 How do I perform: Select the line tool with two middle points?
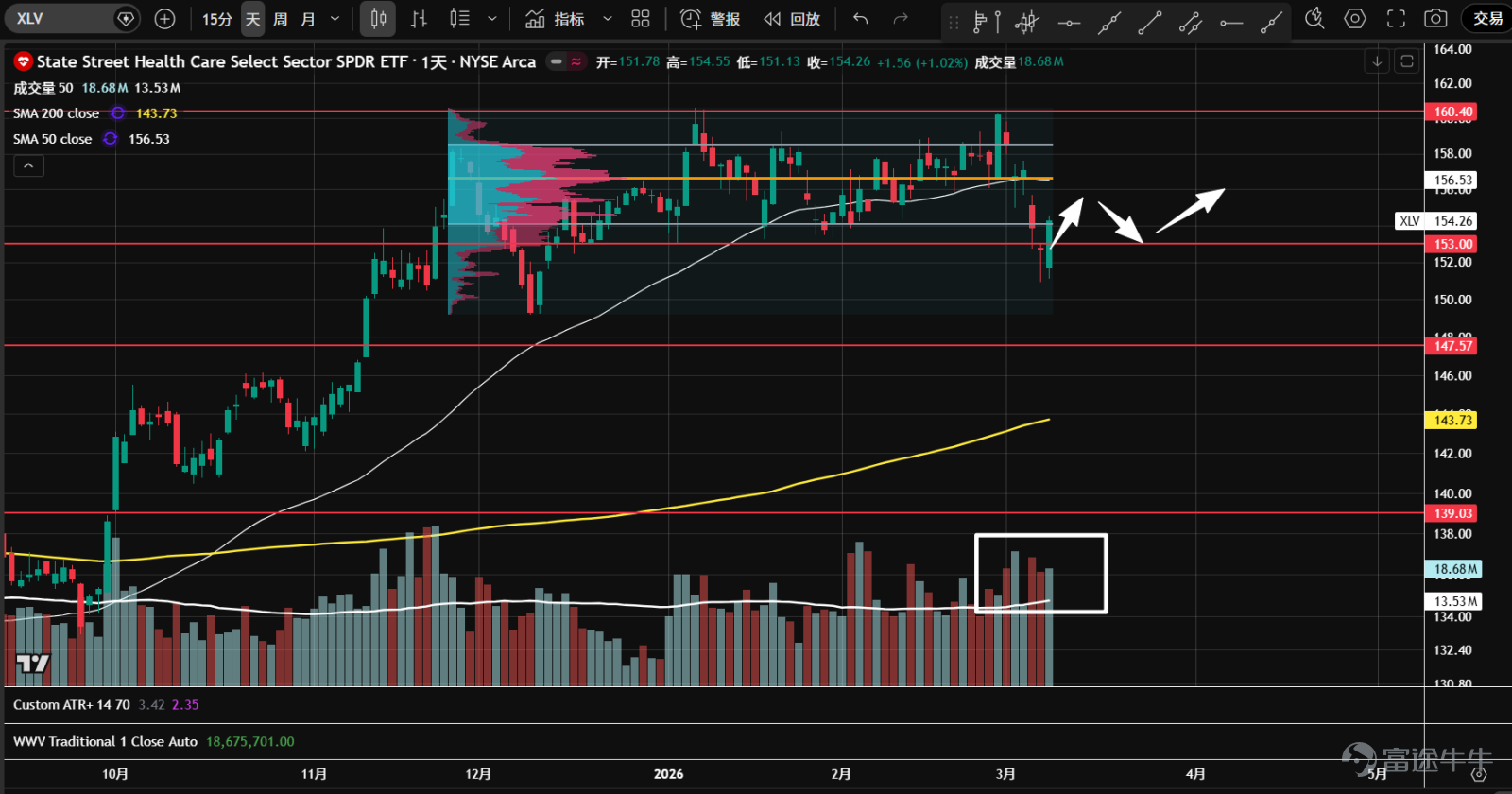[x=1109, y=22]
